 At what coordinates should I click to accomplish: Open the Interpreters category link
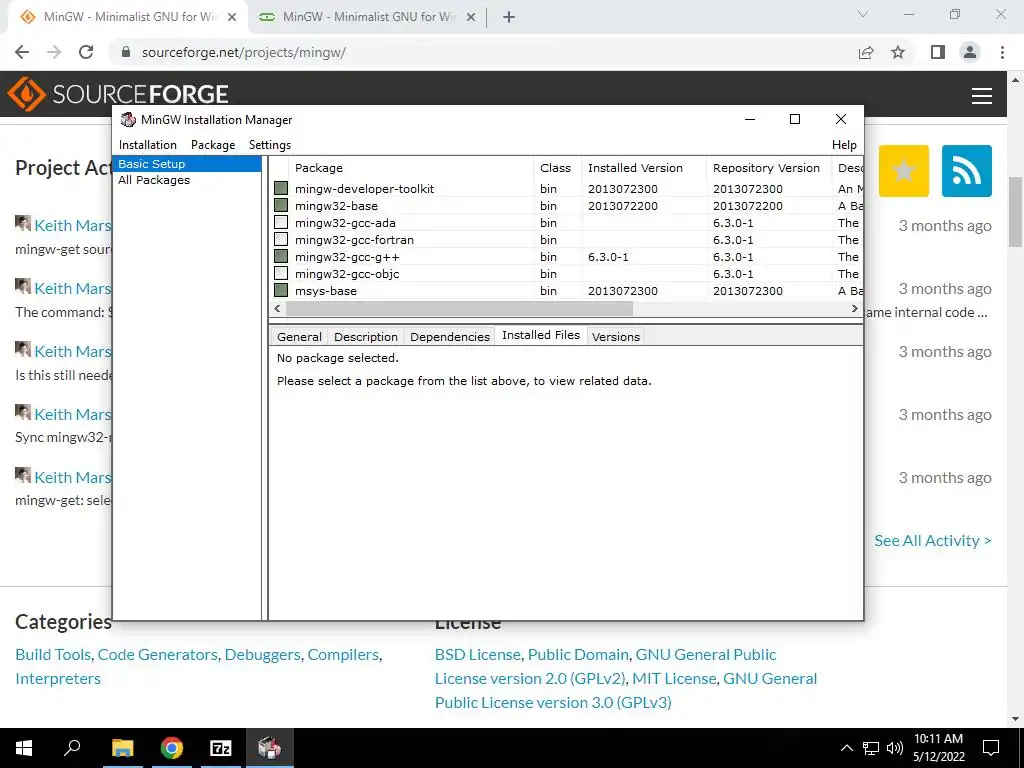[x=58, y=679]
